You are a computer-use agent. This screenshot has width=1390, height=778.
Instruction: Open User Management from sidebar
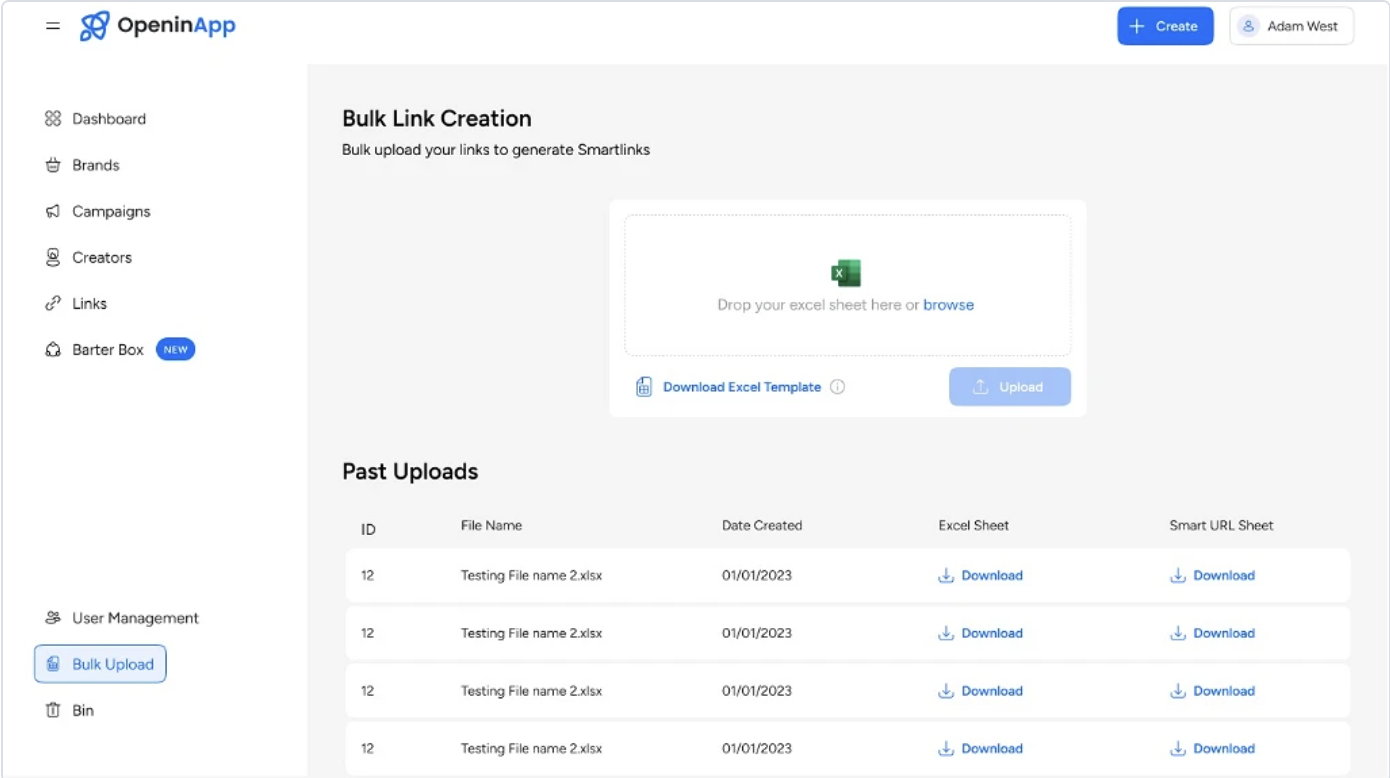121,618
